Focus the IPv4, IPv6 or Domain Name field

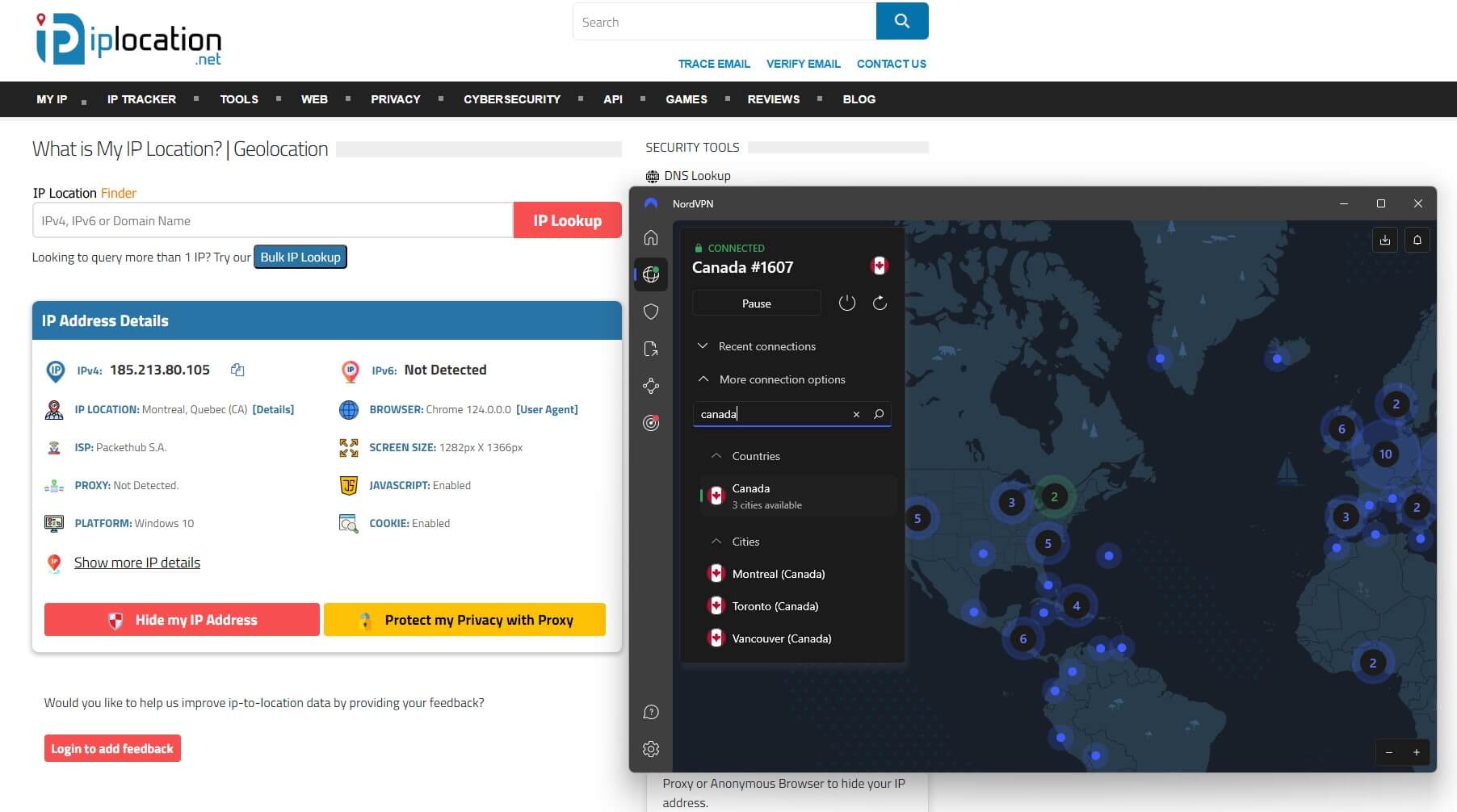pos(273,220)
